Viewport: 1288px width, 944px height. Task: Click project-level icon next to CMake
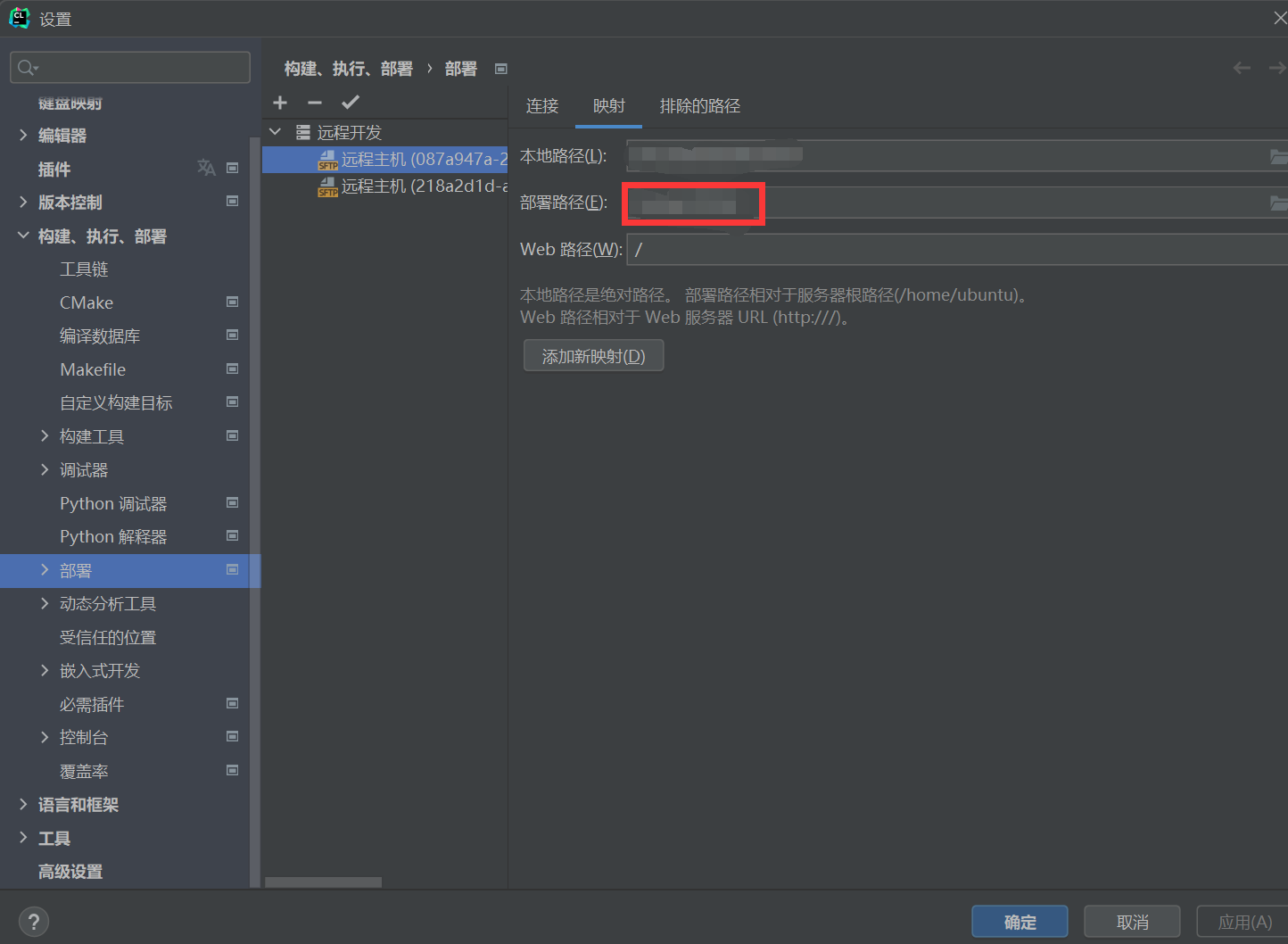[232, 302]
